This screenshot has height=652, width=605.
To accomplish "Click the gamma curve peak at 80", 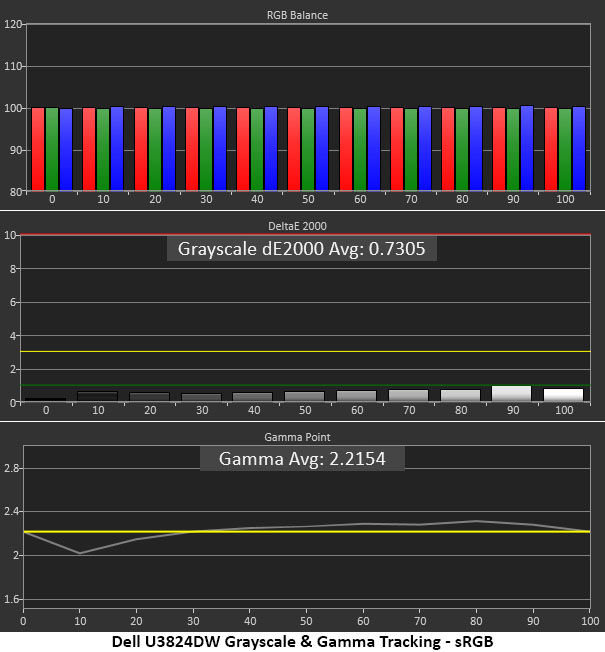I will [x=476, y=521].
